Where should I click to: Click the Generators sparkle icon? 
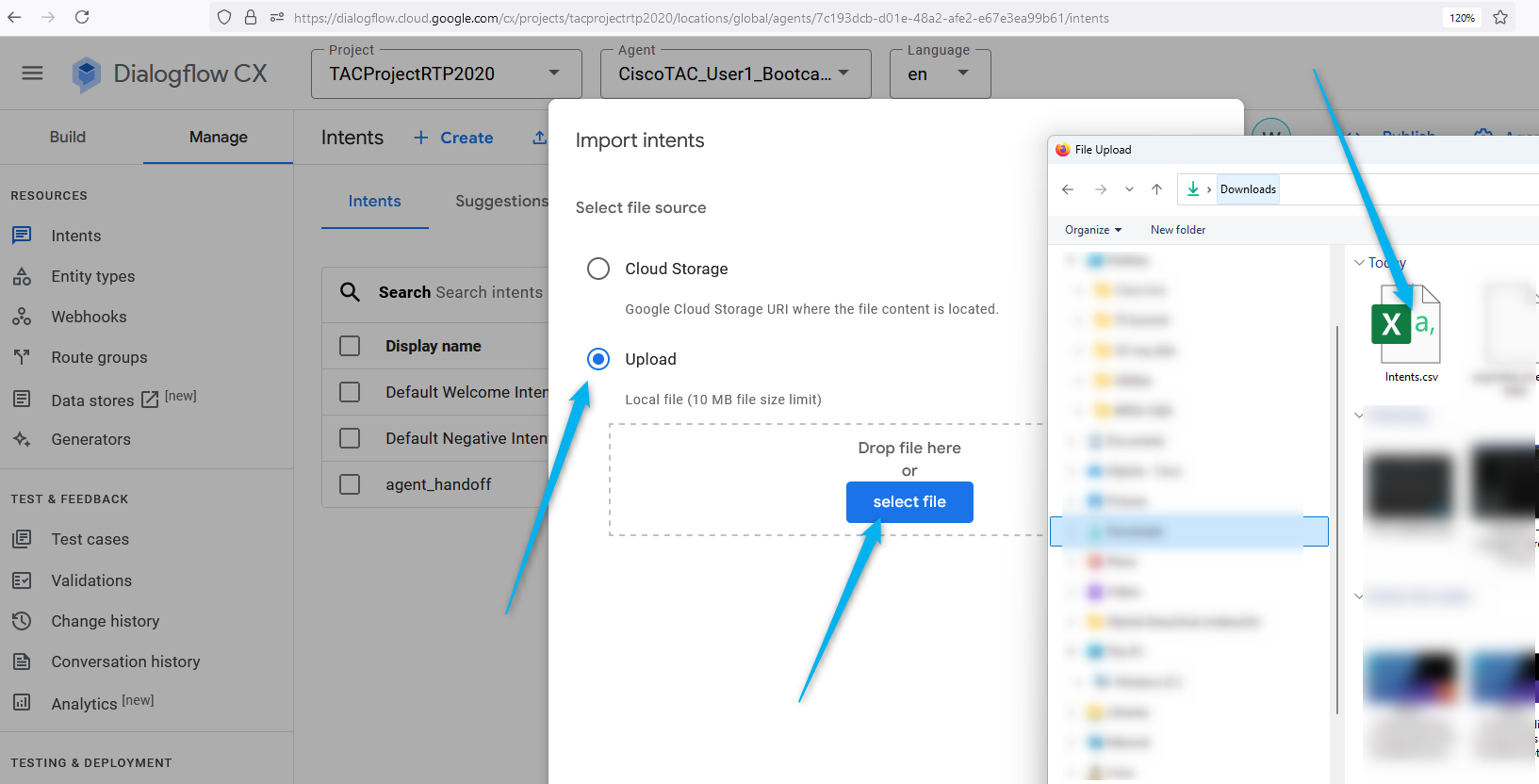coord(22,439)
